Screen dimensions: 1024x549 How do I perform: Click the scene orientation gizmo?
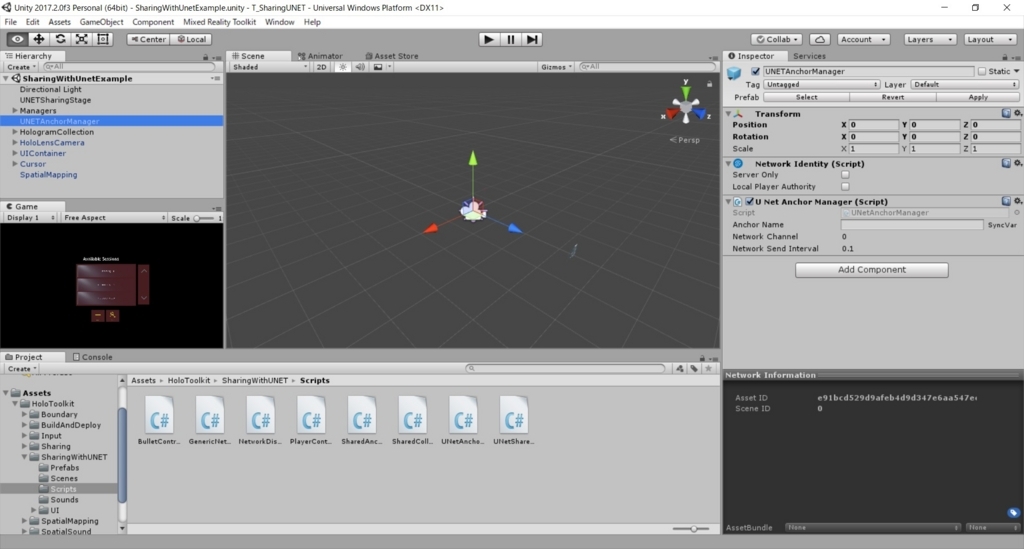point(686,106)
